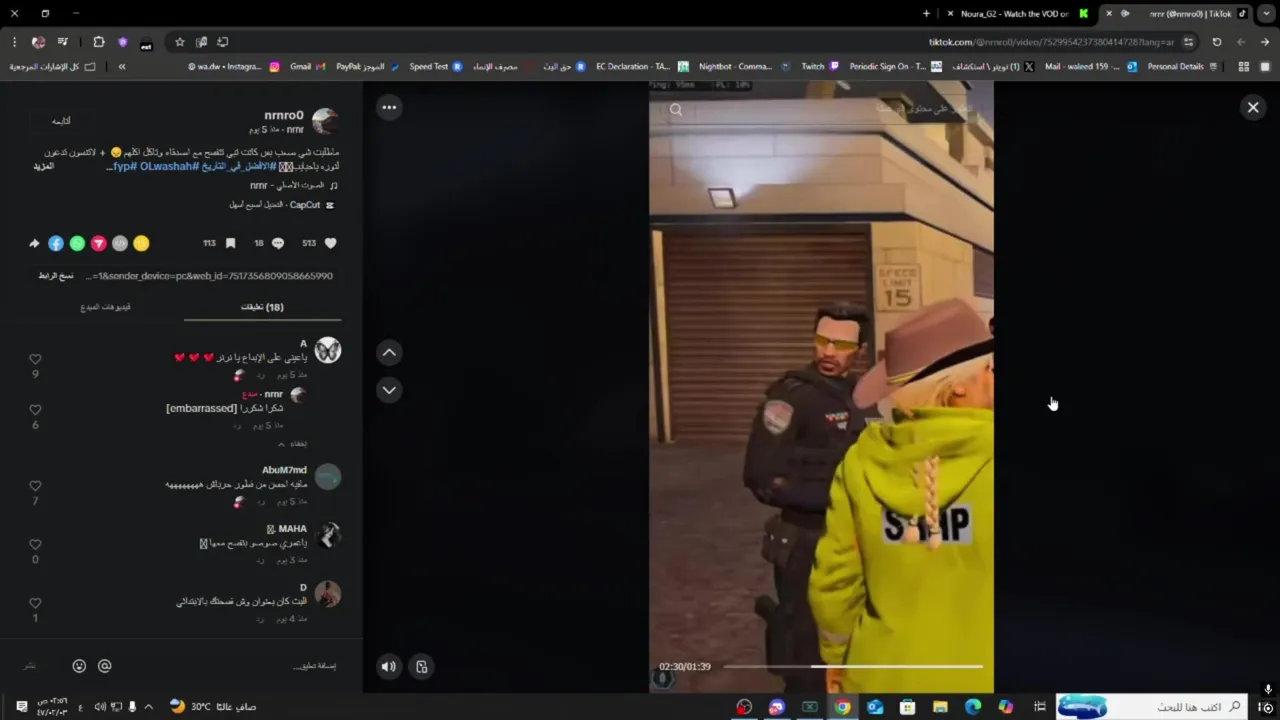Open the three-dots video options menu

(389, 107)
